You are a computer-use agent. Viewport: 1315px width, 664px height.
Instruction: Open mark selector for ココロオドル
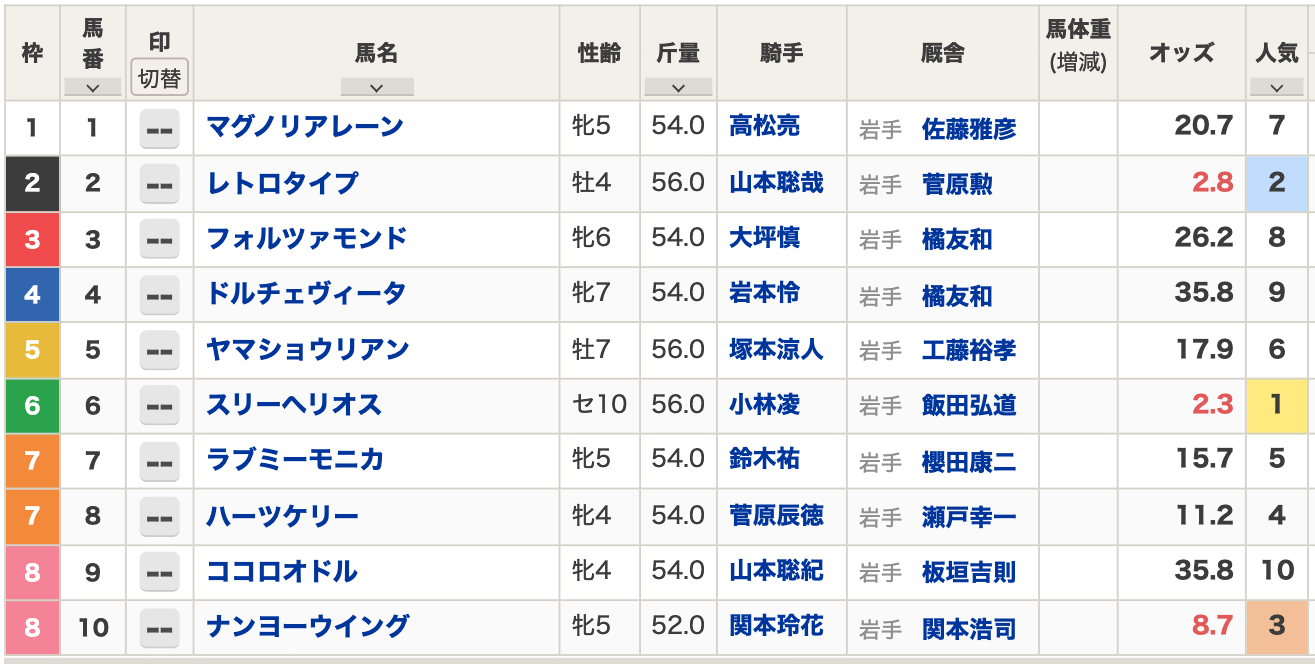[159, 572]
